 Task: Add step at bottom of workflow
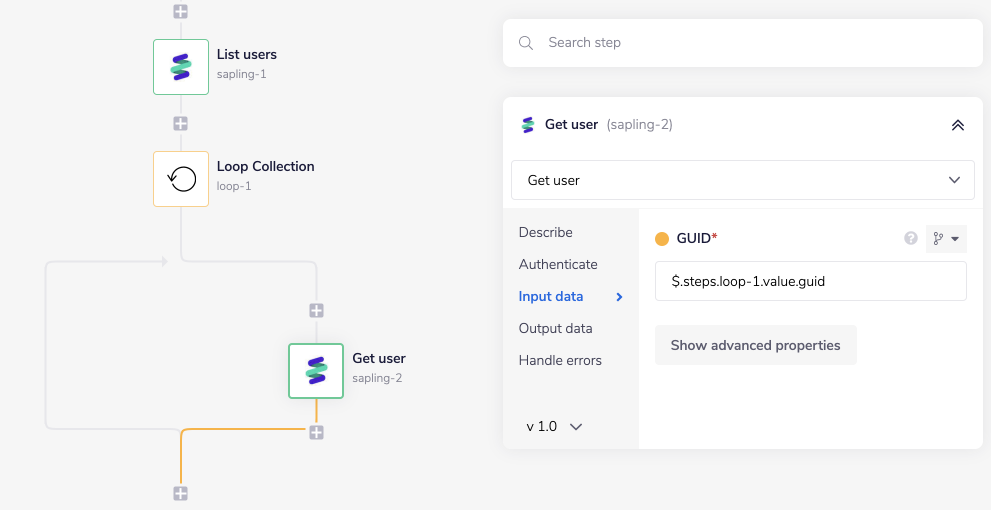tap(180, 493)
